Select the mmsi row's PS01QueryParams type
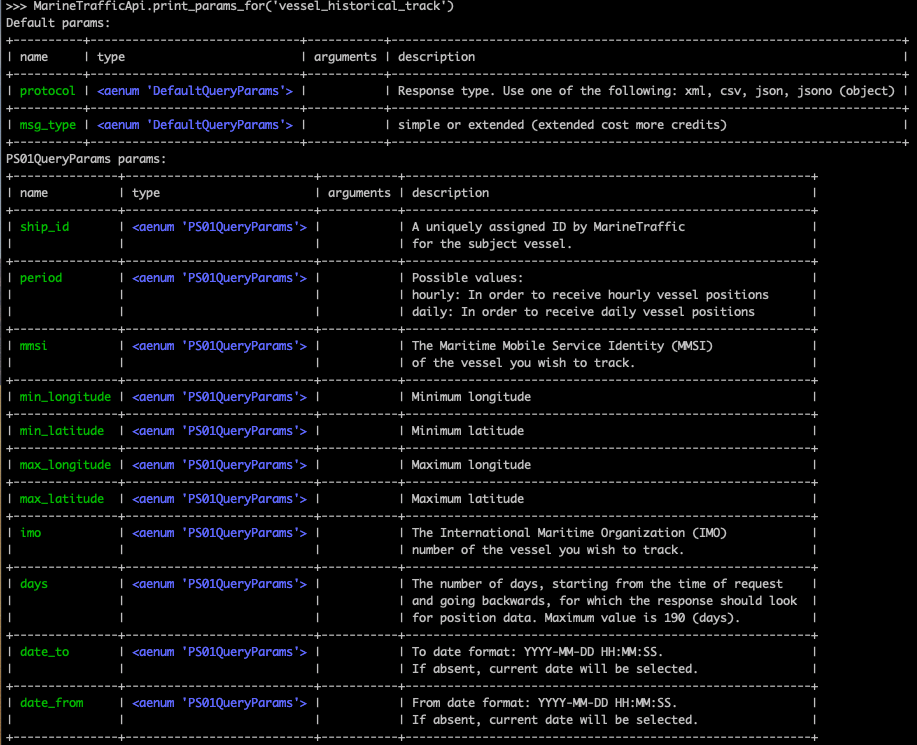 219,346
